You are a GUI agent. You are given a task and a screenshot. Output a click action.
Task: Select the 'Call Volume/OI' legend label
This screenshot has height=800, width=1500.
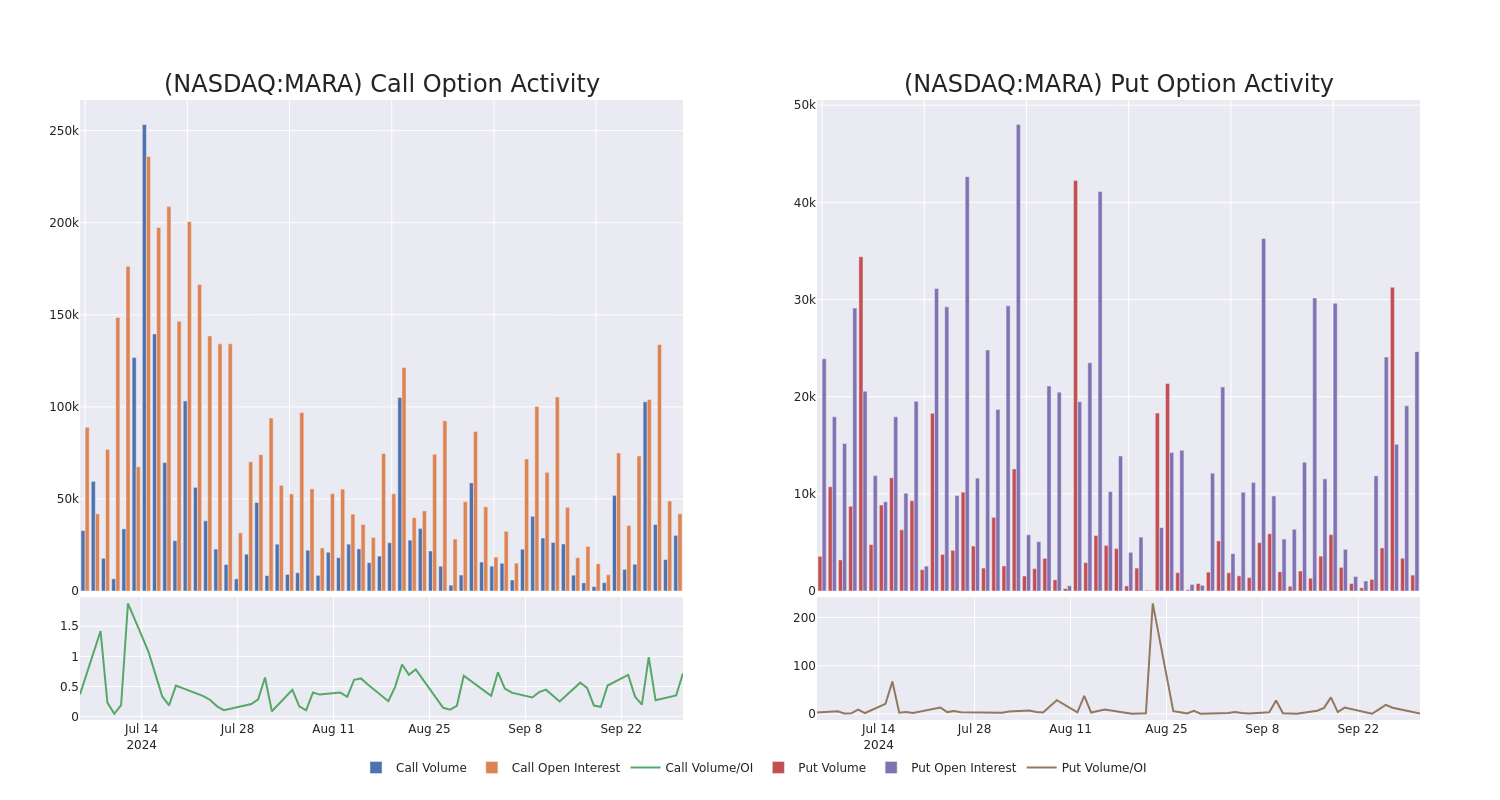click(709, 768)
